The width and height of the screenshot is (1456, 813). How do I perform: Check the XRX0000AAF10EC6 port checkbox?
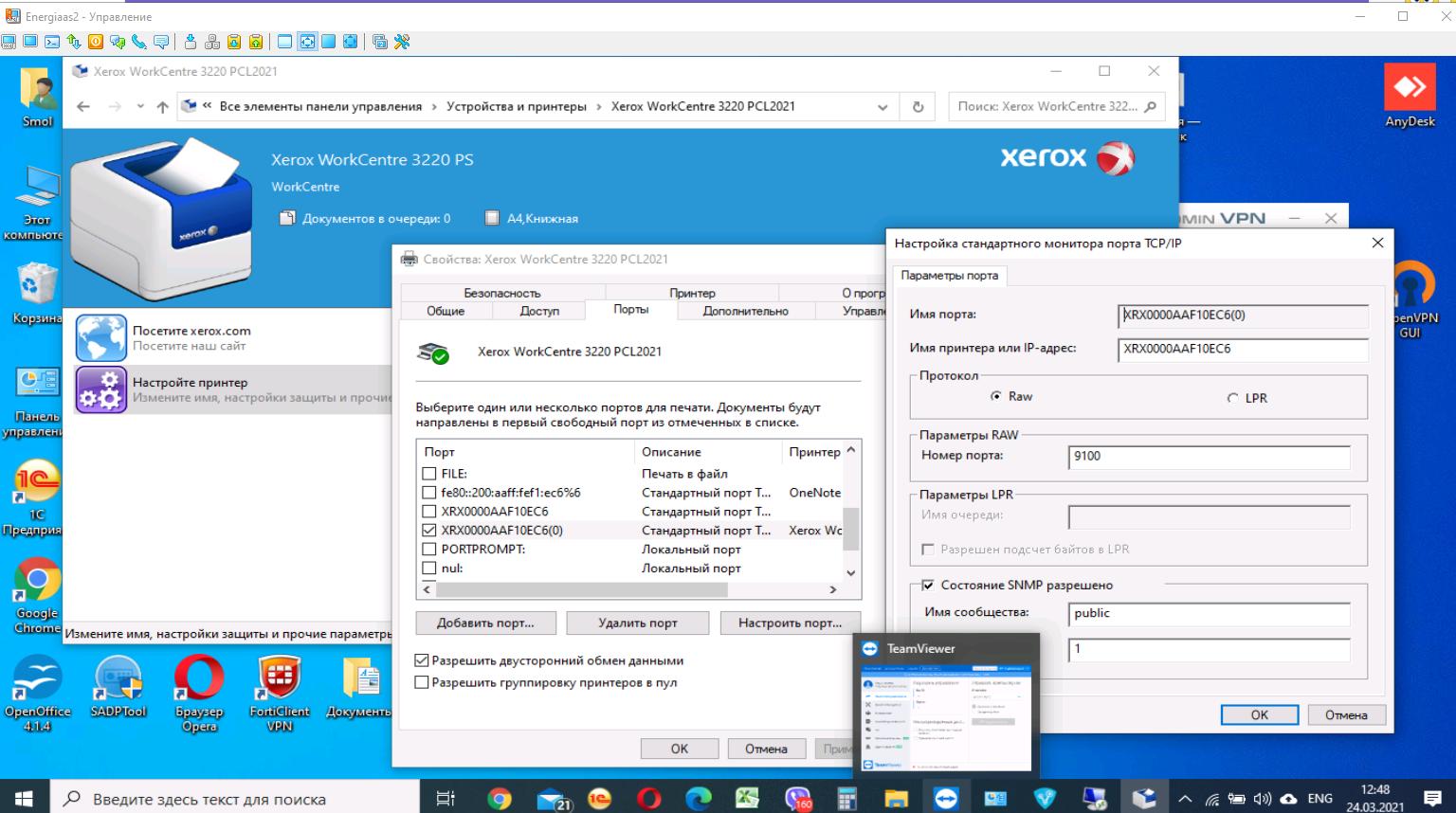click(429, 512)
